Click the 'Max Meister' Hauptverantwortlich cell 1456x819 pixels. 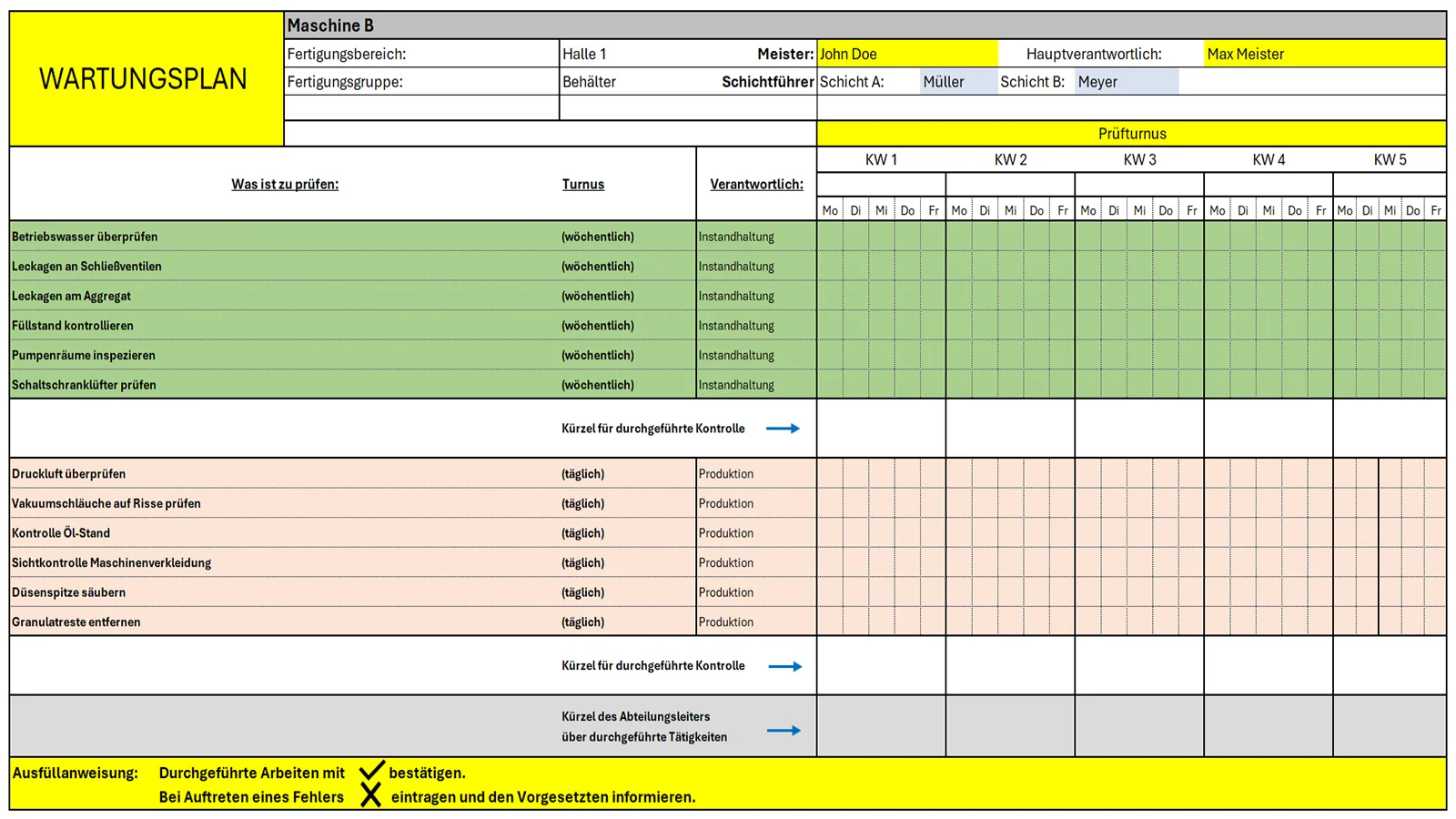click(1325, 54)
